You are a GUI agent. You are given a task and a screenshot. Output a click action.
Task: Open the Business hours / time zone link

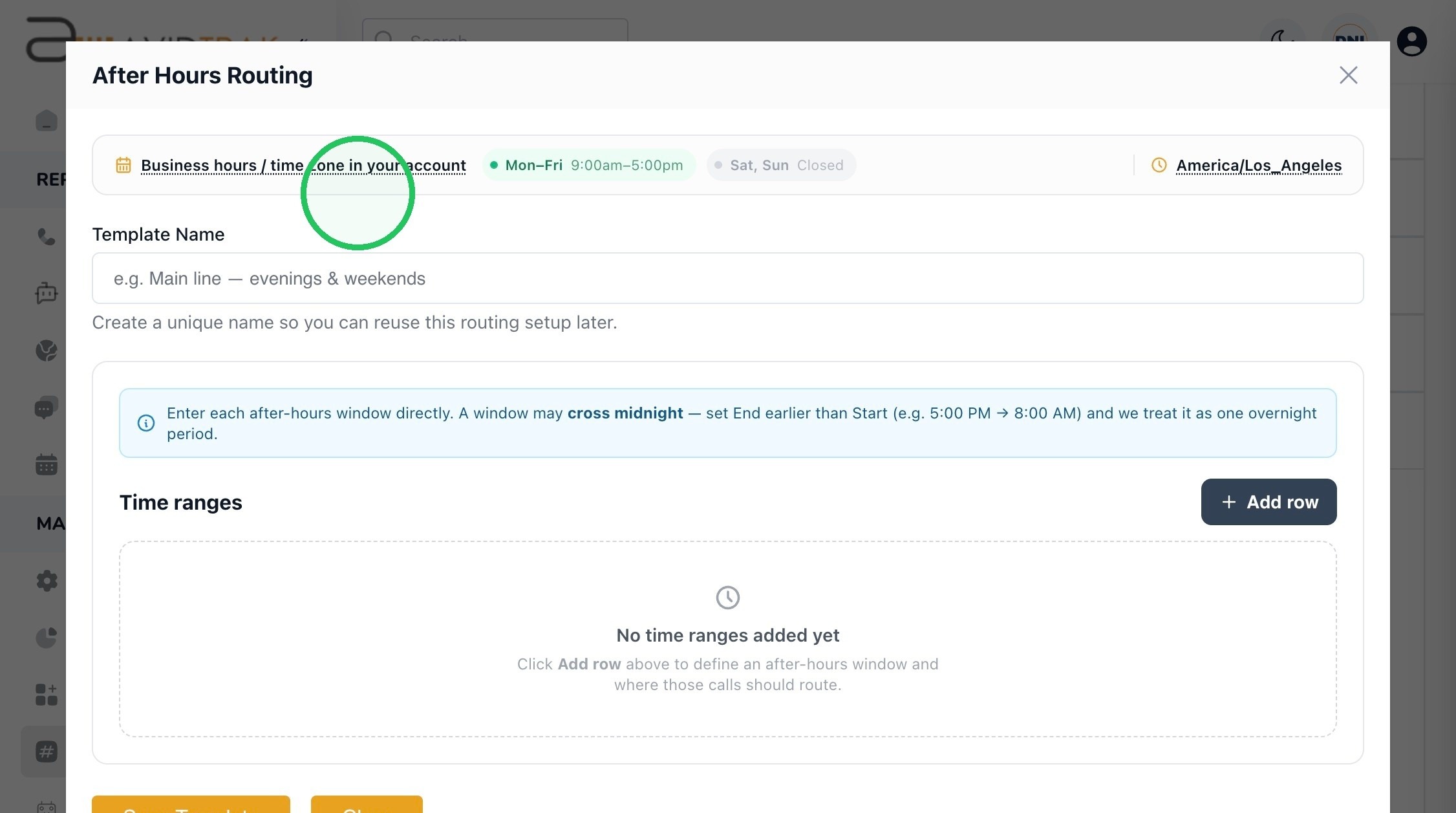(x=303, y=166)
